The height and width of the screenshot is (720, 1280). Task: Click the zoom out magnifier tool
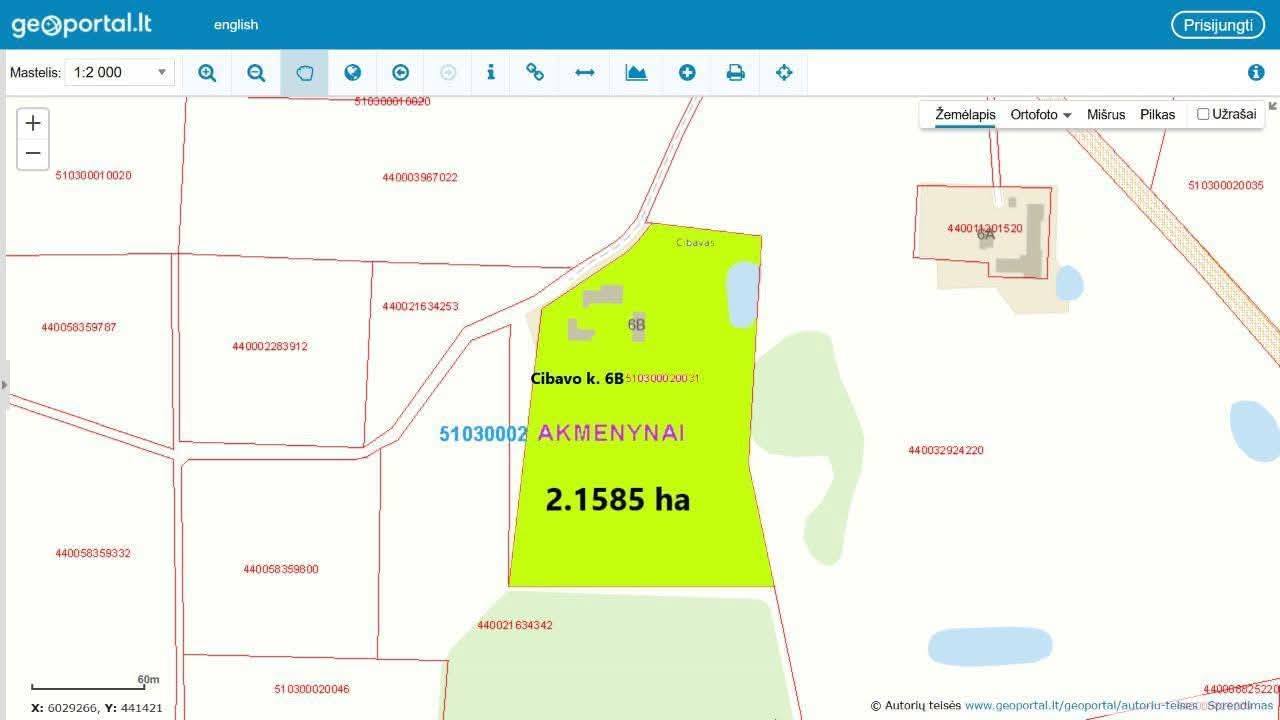(x=256, y=73)
